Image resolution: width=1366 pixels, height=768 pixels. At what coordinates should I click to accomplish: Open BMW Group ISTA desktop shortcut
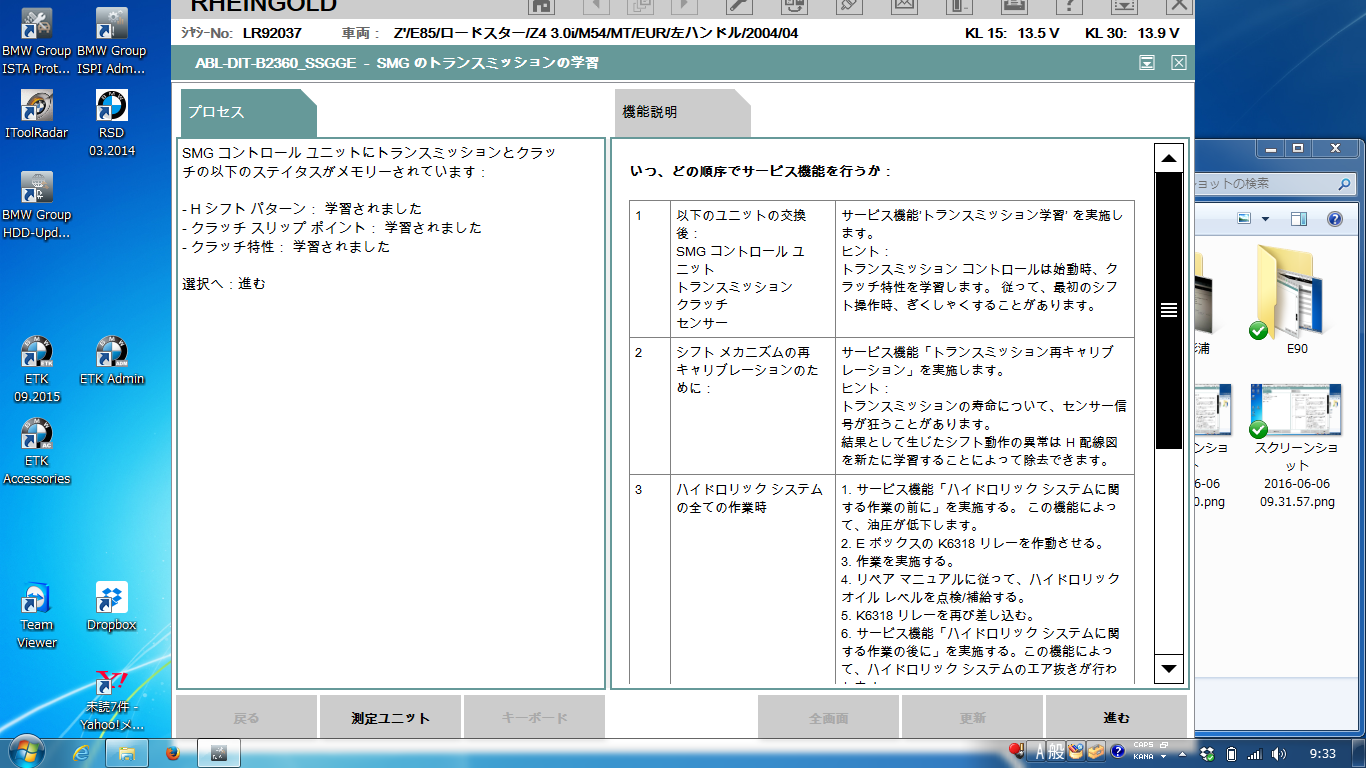37,42
